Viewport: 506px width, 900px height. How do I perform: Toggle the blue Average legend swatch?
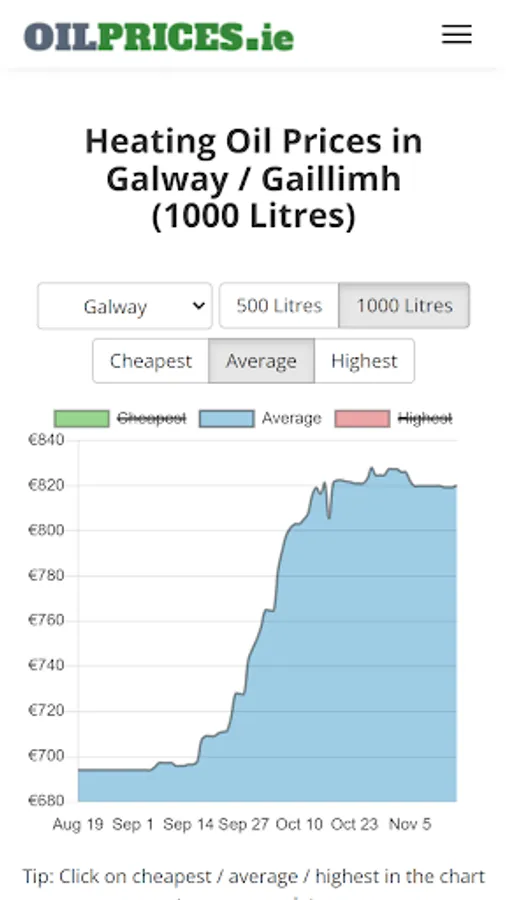(227, 418)
